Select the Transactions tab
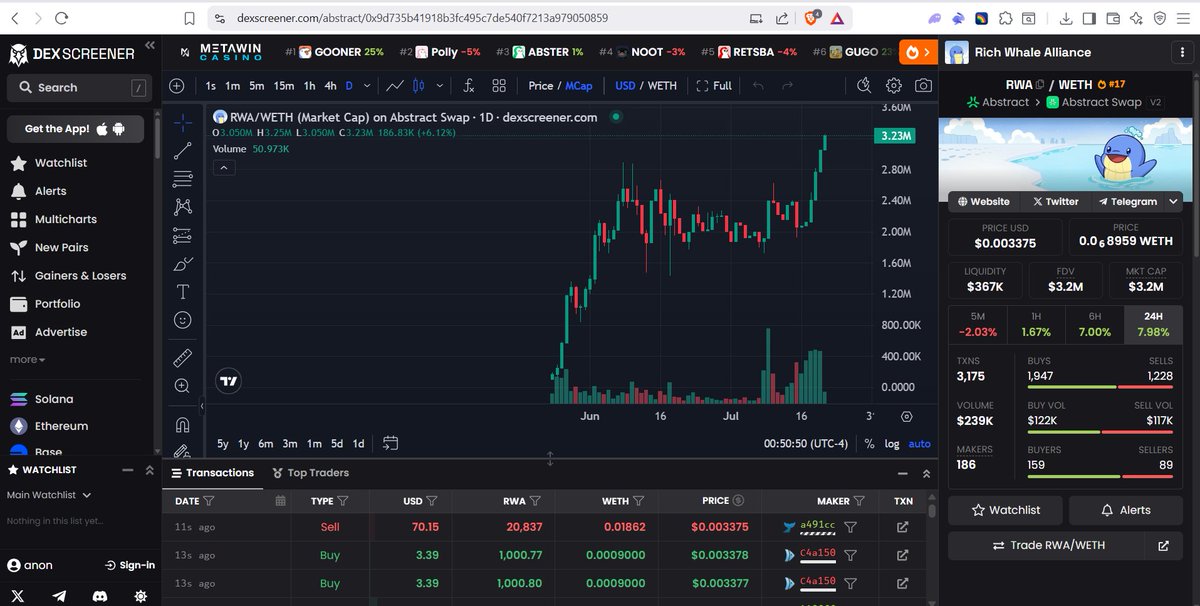This screenshot has width=1200, height=606. [212, 473]
